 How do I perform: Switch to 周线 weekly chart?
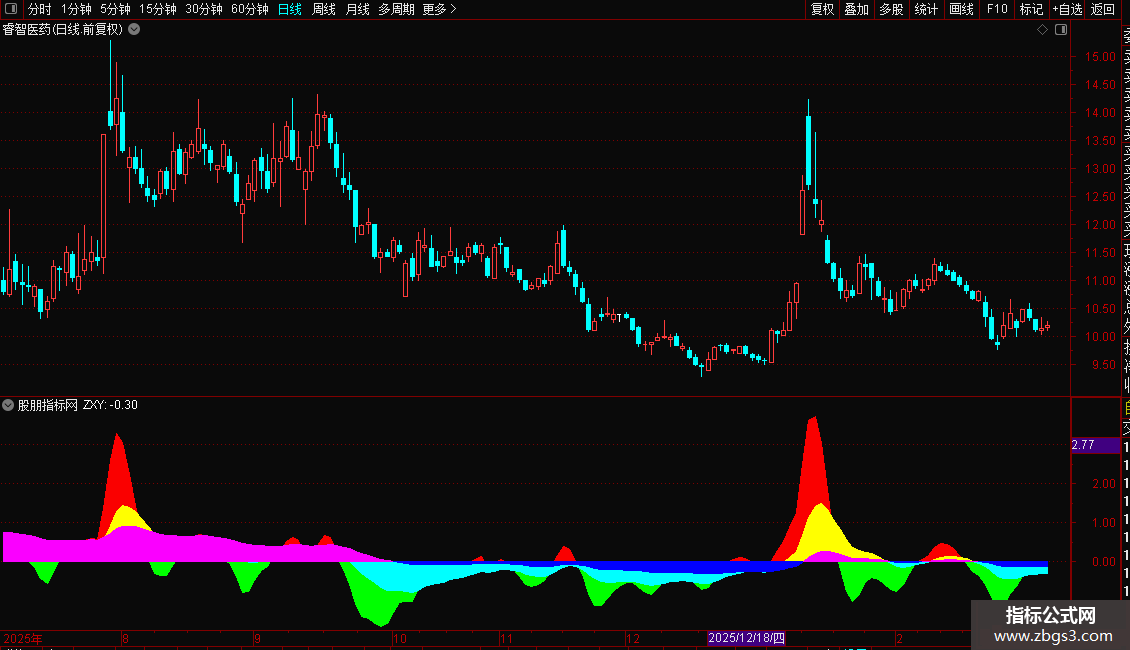point(324,9)
